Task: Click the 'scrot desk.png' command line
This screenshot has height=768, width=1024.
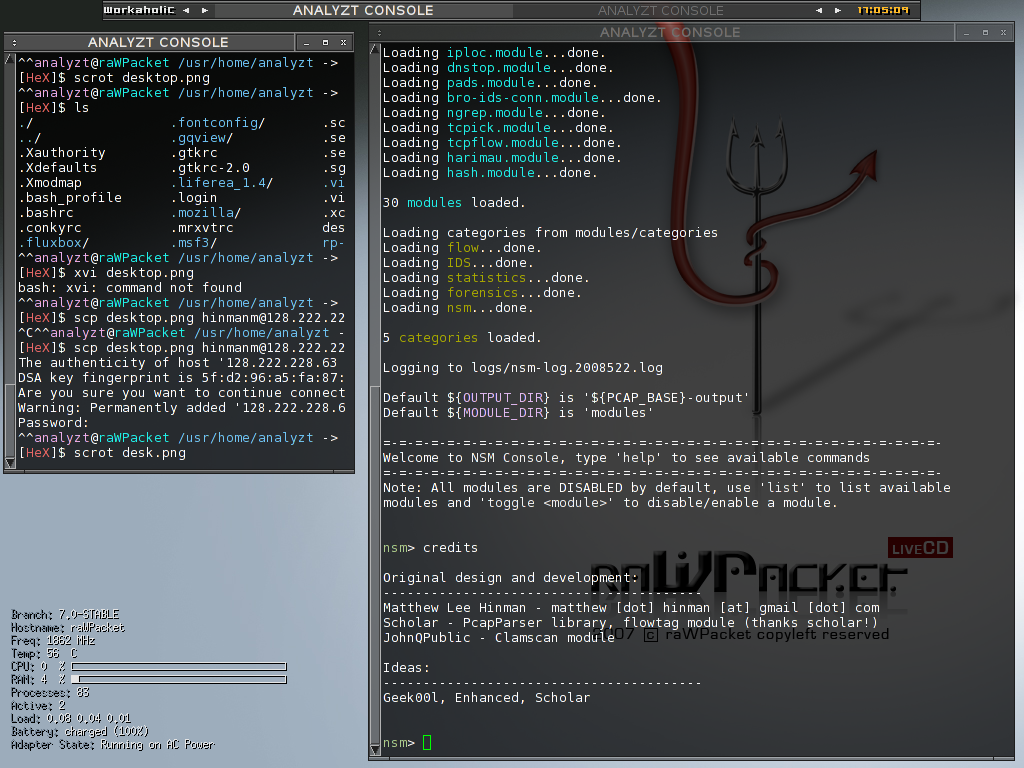Action: [102, 453]
